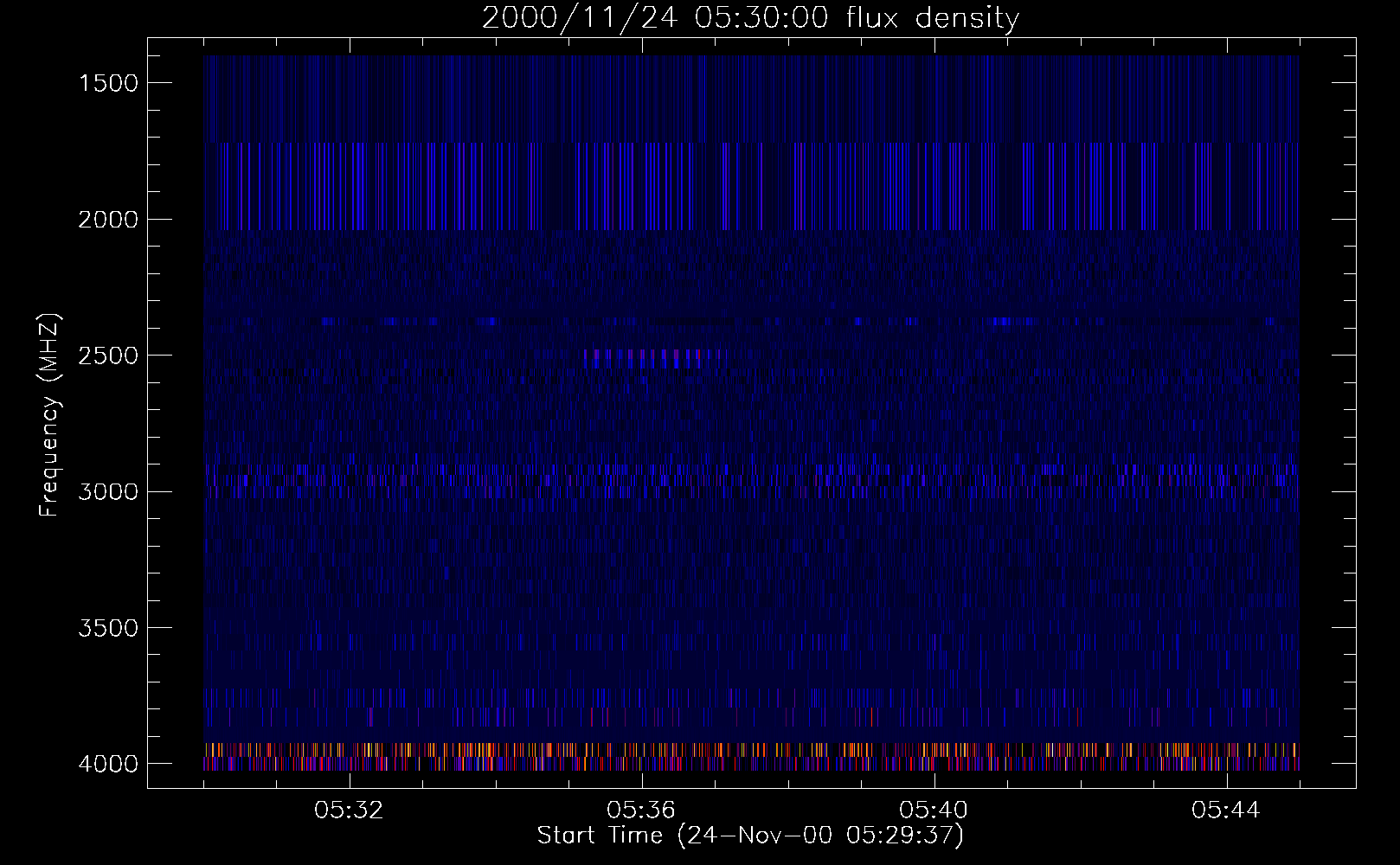
Task: Select the 2000 frequency tick label
Action: (108, 220)
